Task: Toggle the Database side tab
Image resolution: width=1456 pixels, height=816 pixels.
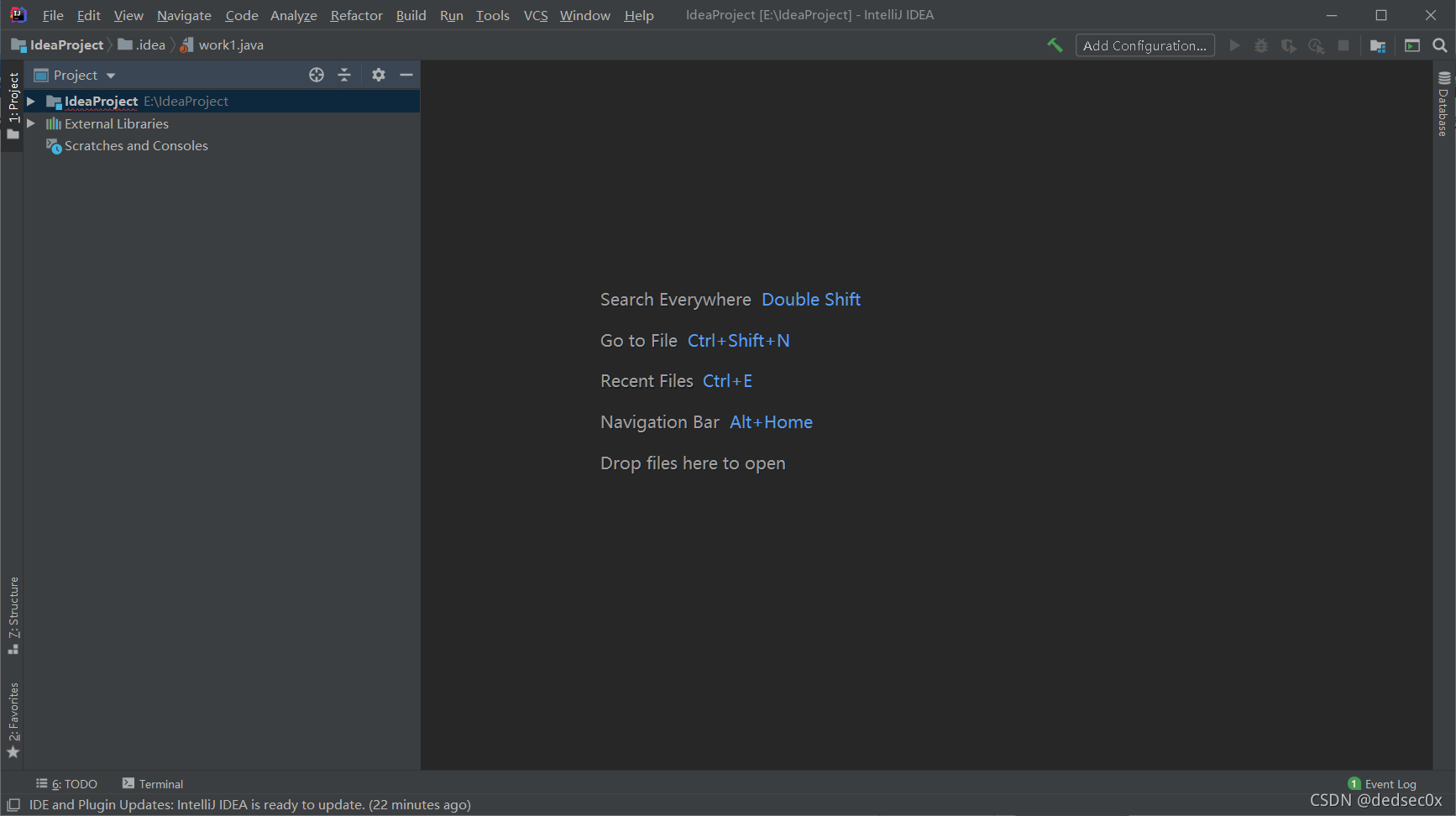Action: pyautogui.click(x=1444, y=104)
